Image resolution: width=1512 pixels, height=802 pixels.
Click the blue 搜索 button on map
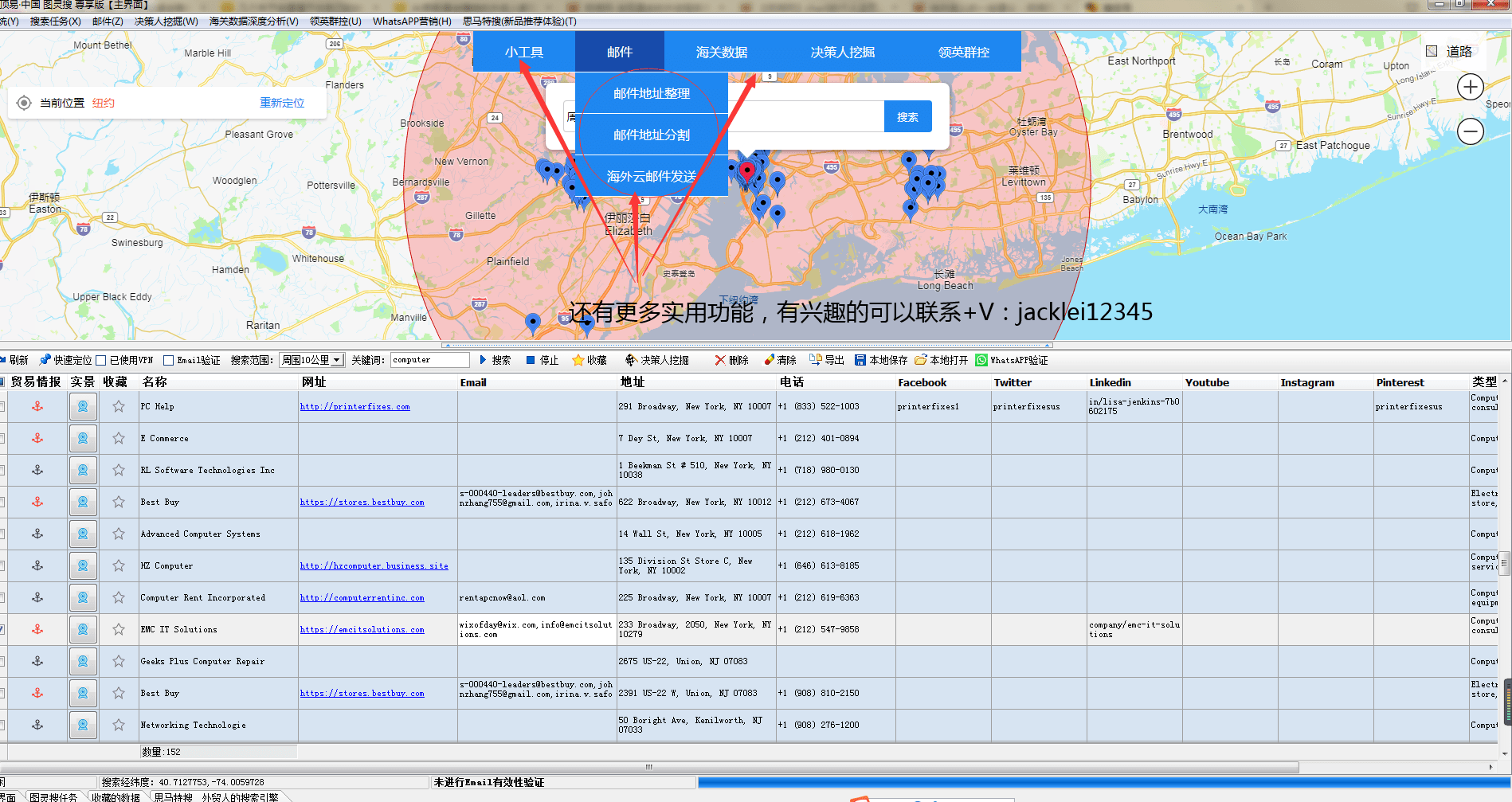(x=907, y=117)
